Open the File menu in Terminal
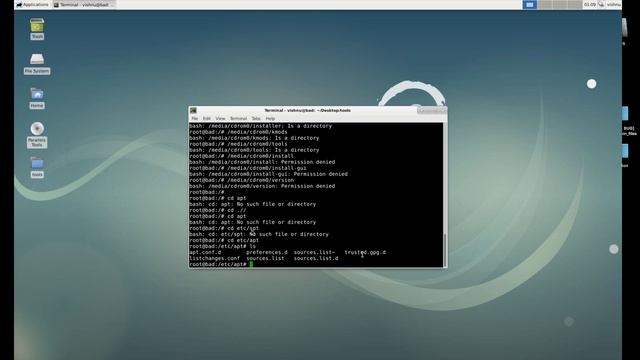 (x=195, y=118)
